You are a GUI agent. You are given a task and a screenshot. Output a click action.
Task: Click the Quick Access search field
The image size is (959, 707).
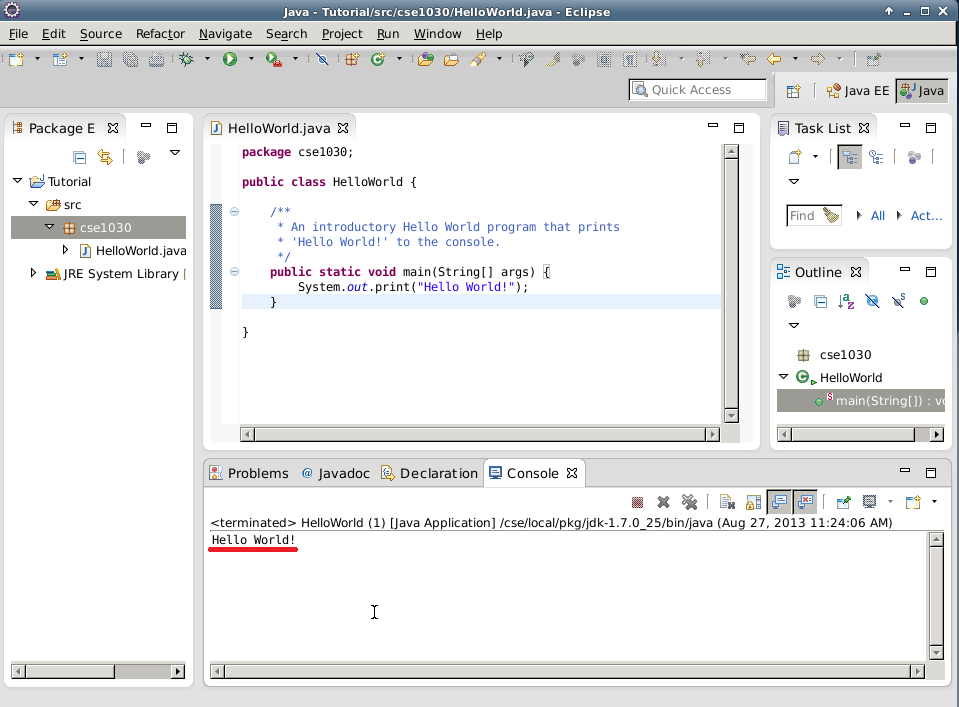point(698,90)
